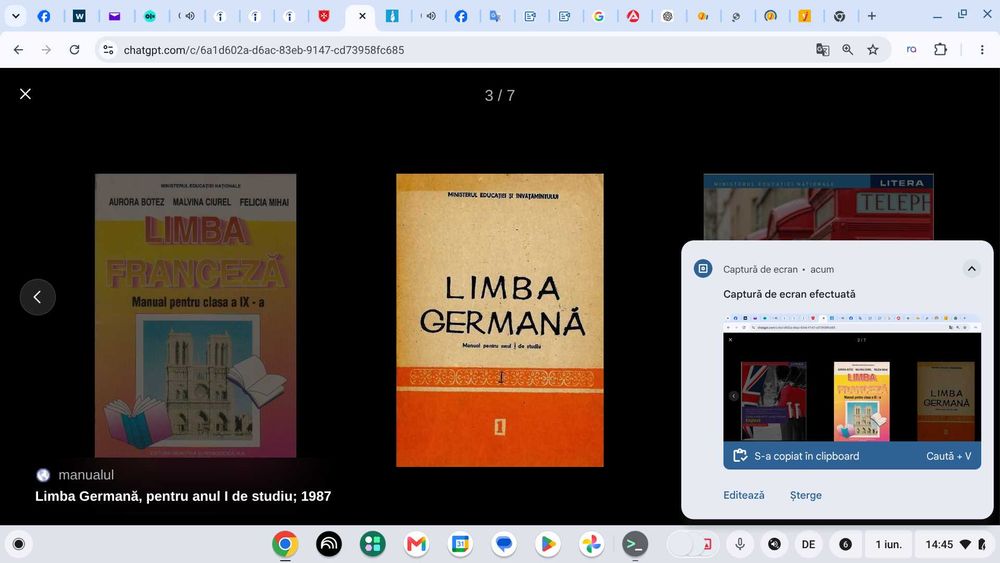Switch to the W (Word) tab
Image resolution: width=1000 pixels, height=563 pixels.
pyautogui.click(x=79, y=16)
